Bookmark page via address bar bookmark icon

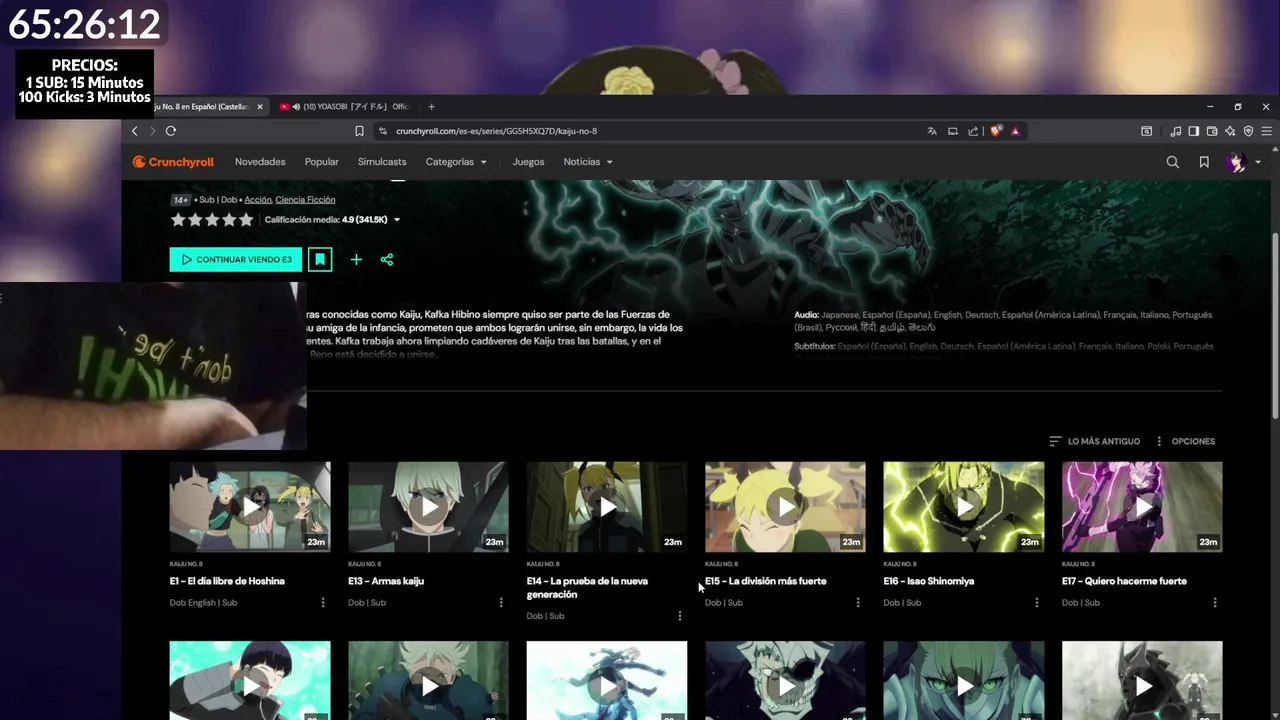click(x=359, y=131)
